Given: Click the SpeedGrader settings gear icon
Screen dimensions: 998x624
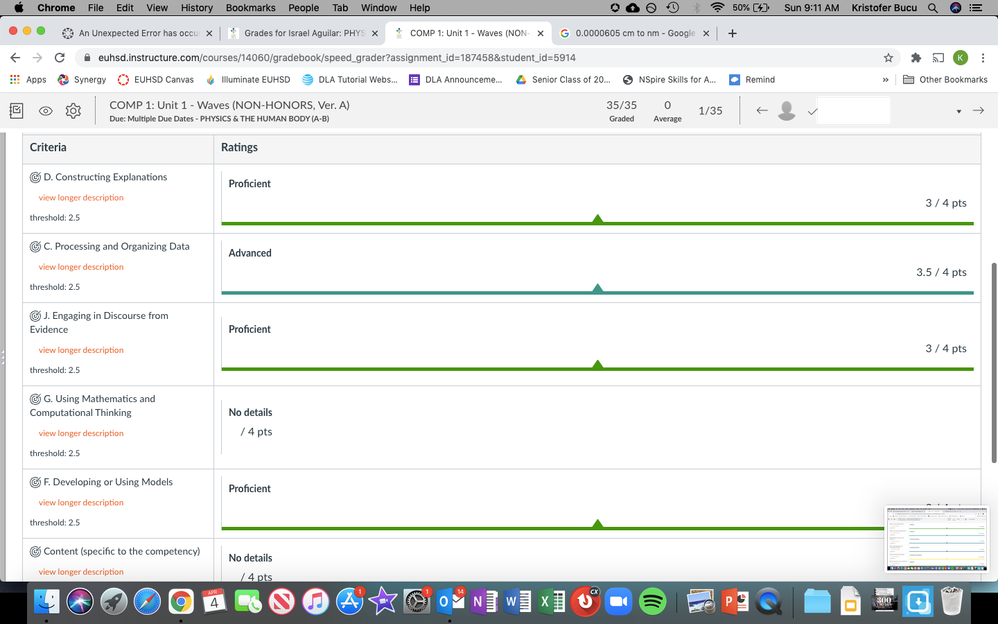Looking at the screenshot, I should click(x=73, y=111).
